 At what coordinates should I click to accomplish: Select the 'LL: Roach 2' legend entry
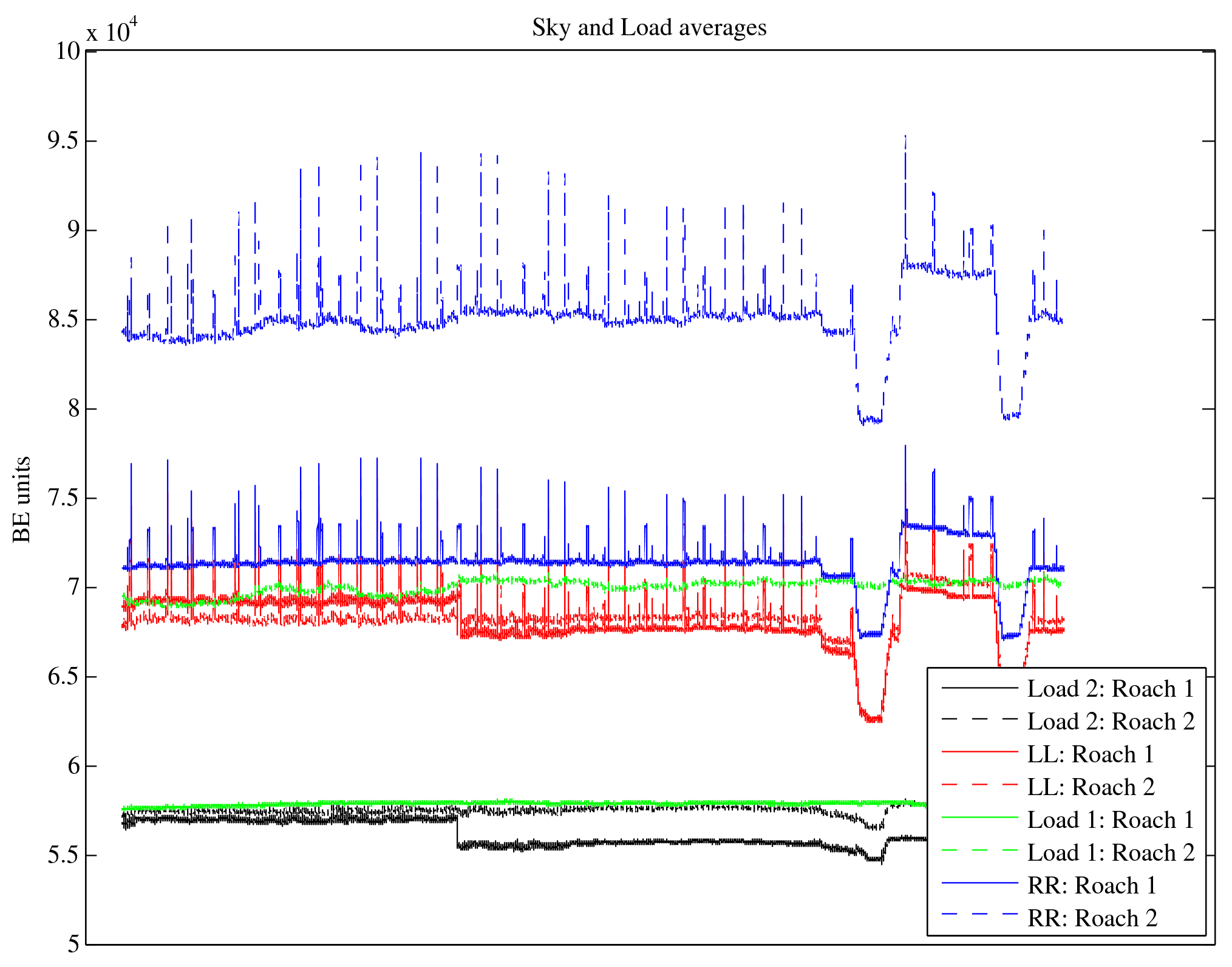point(1090,787)
